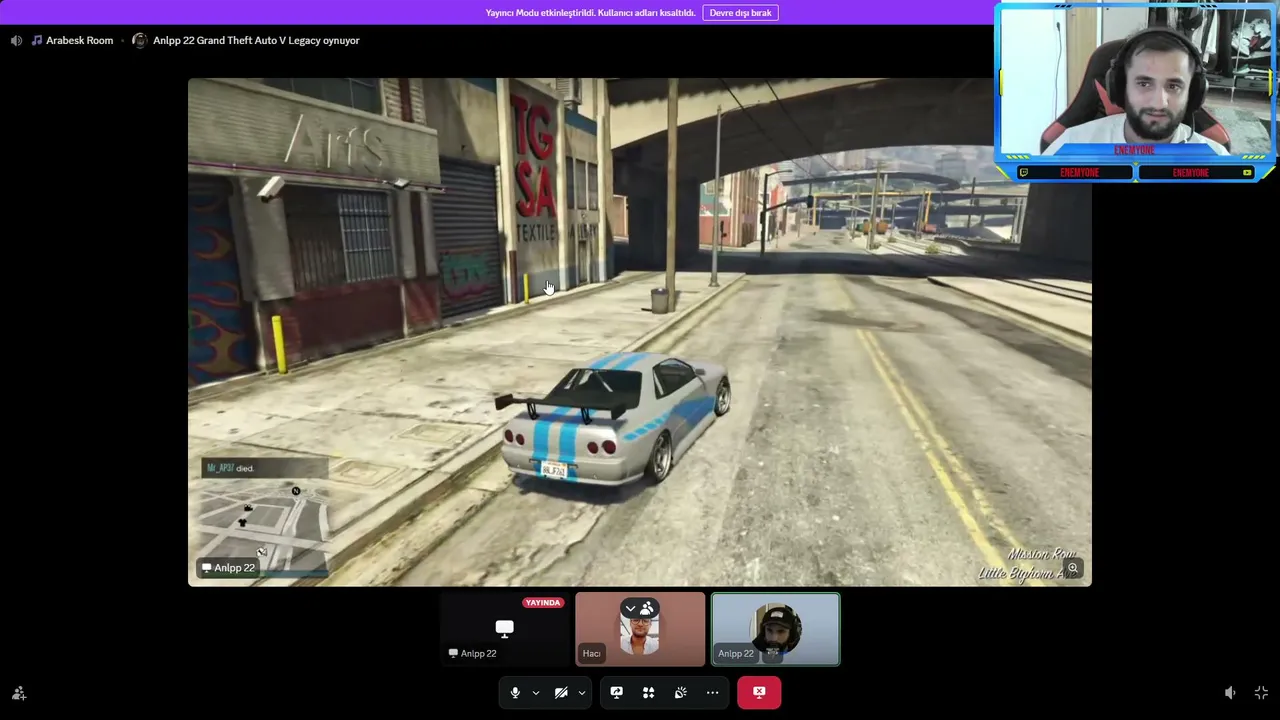Click the voice channel speaker icon

[16, 40]
